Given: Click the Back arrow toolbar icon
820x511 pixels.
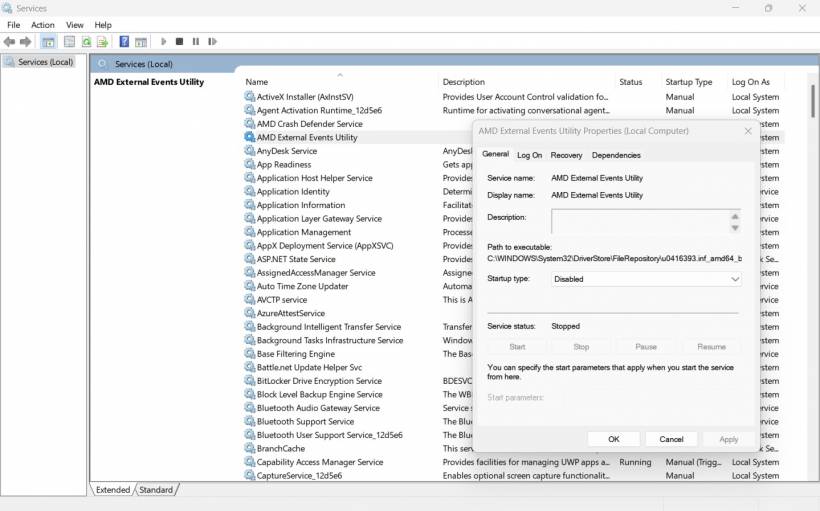Looking at the screenshot, I should (9, 42).
